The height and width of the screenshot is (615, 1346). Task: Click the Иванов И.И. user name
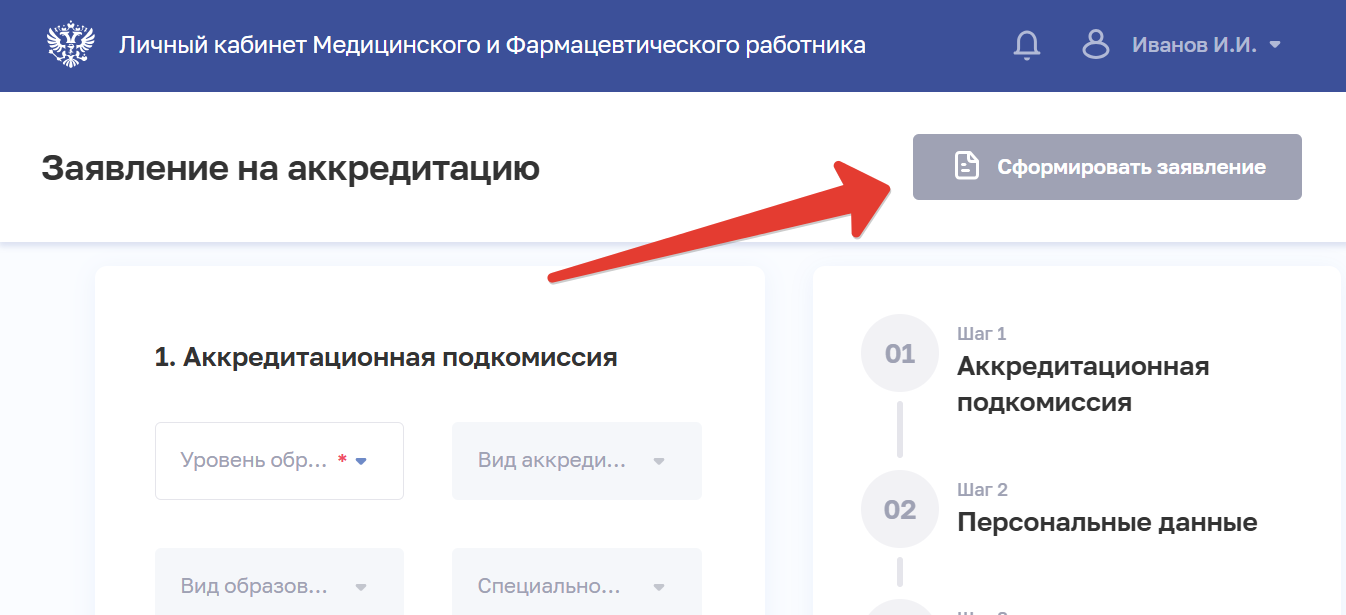[1194, 45]
